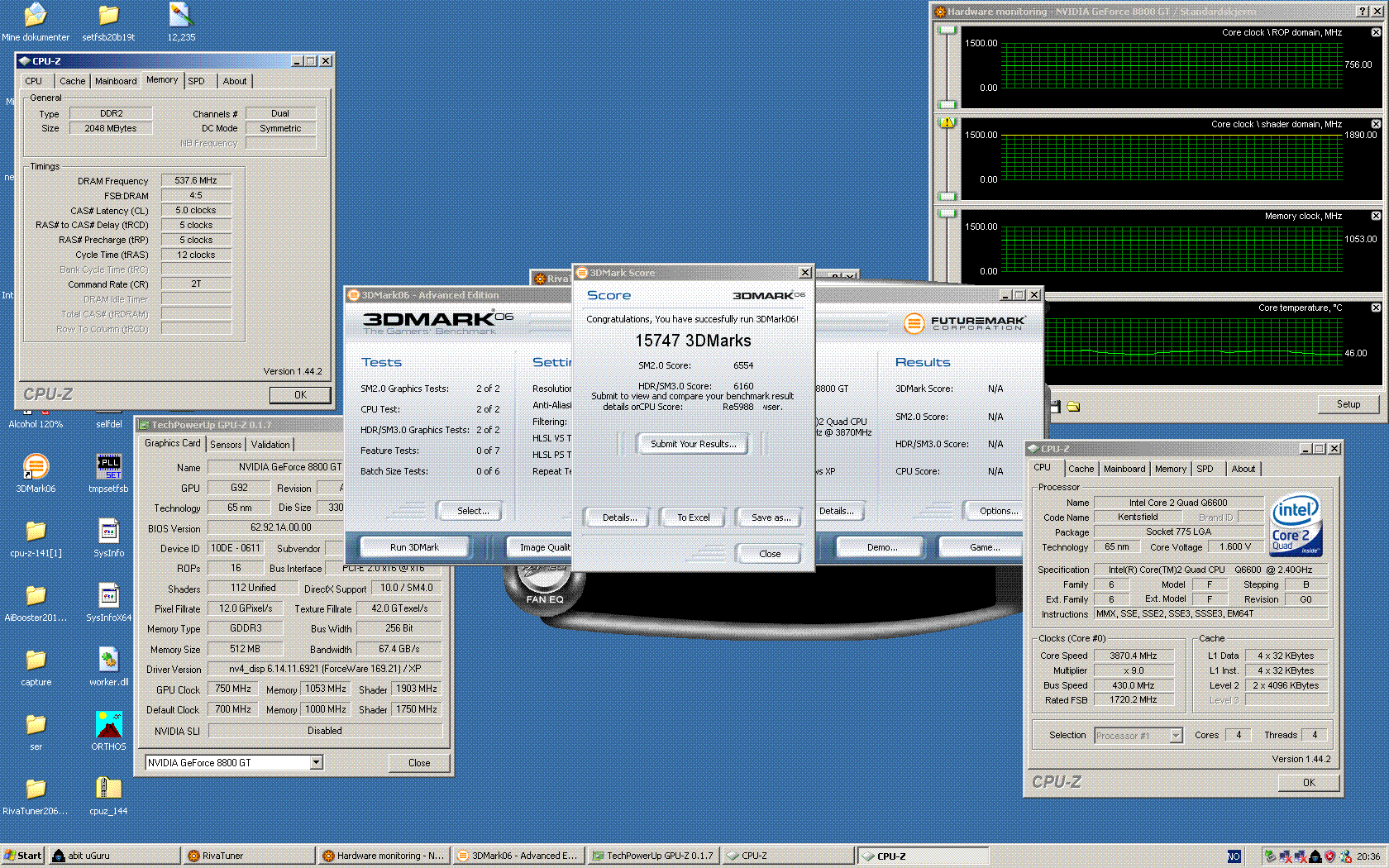Click To Excel in 3DMark Score dialog
1389x868 pixels.
click(693, 517)
